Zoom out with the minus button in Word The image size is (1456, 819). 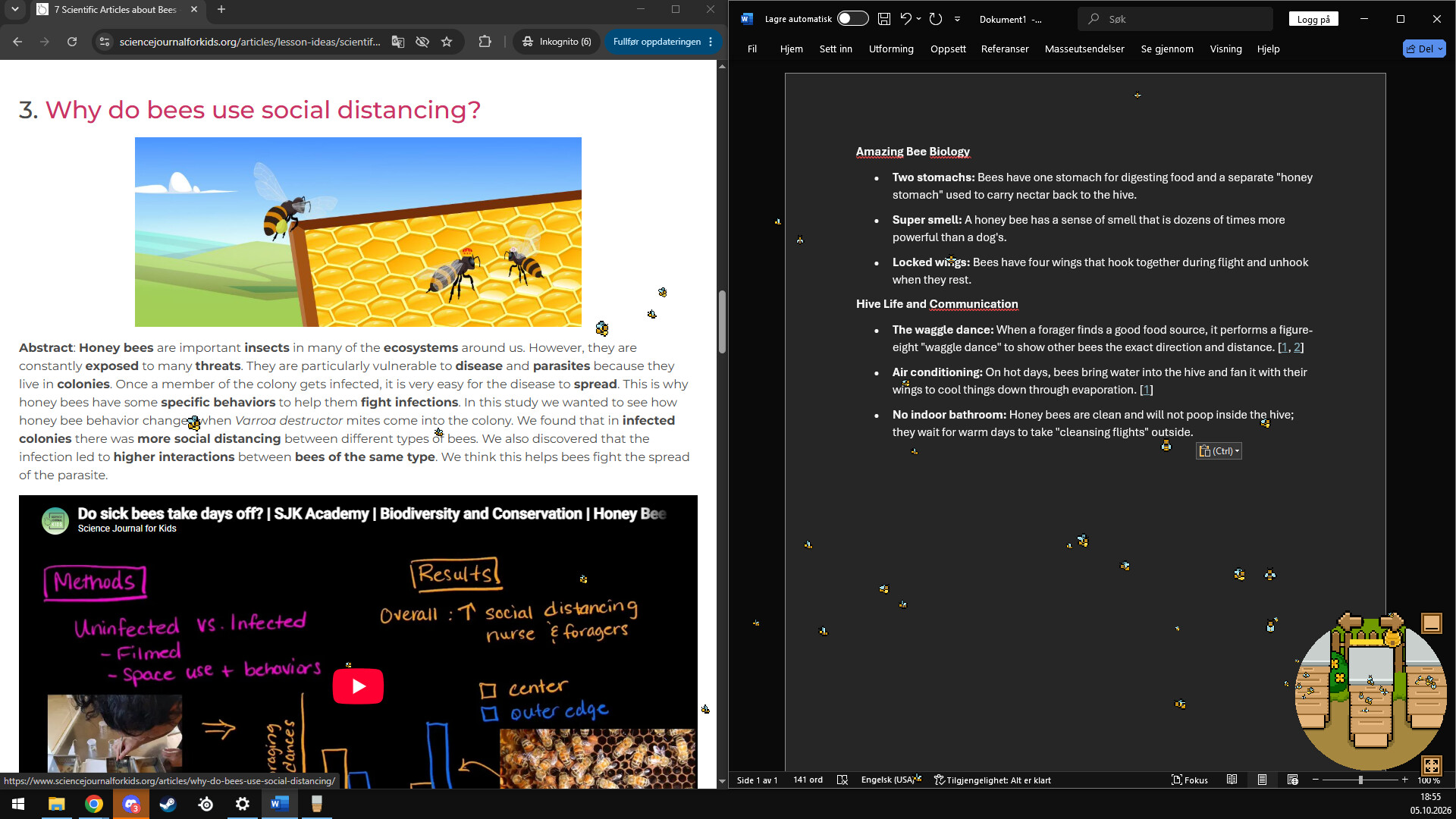[1316, 780]
